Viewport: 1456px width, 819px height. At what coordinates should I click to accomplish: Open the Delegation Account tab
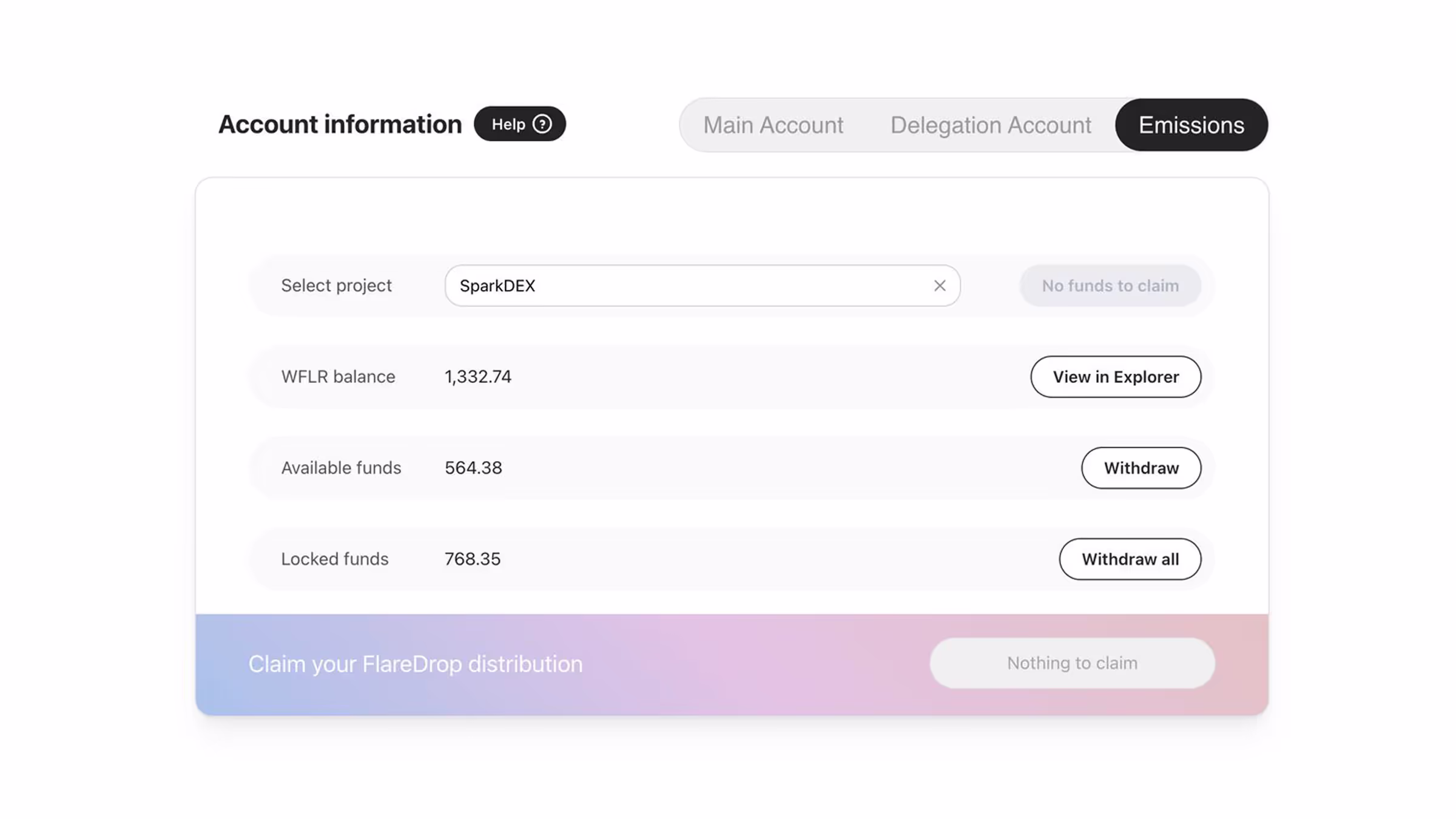990,125
